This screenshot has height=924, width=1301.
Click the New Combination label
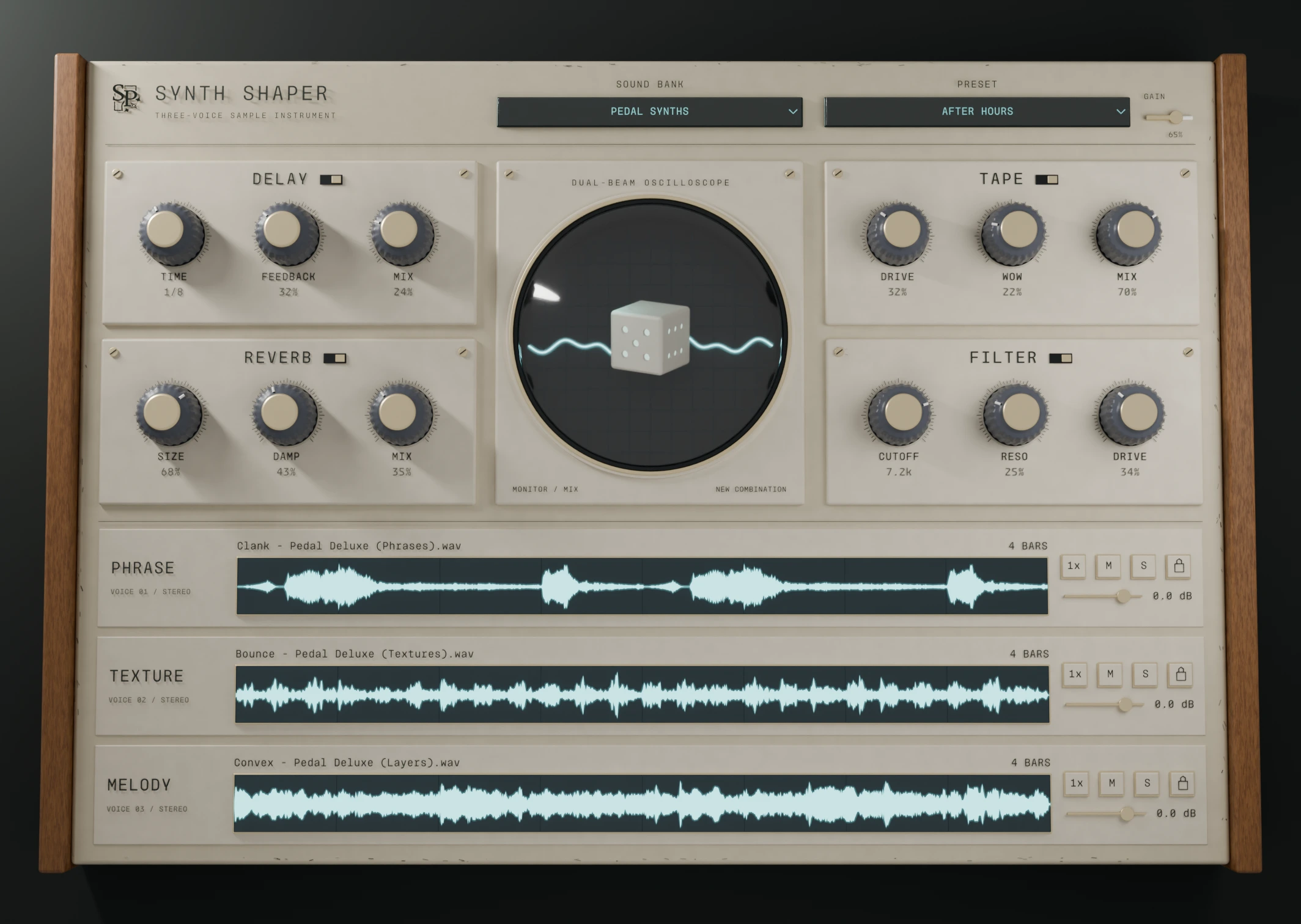pyautogui.click(x=751, y=490)
